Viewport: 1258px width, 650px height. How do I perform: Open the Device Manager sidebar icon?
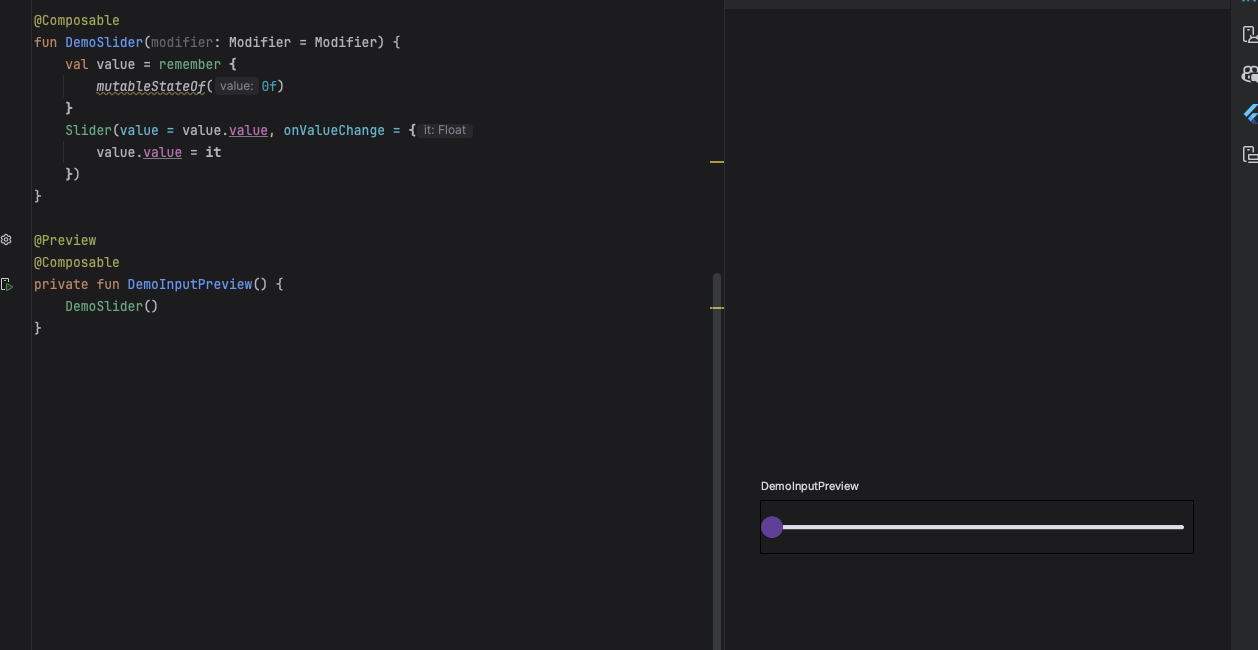point(1249,35)
